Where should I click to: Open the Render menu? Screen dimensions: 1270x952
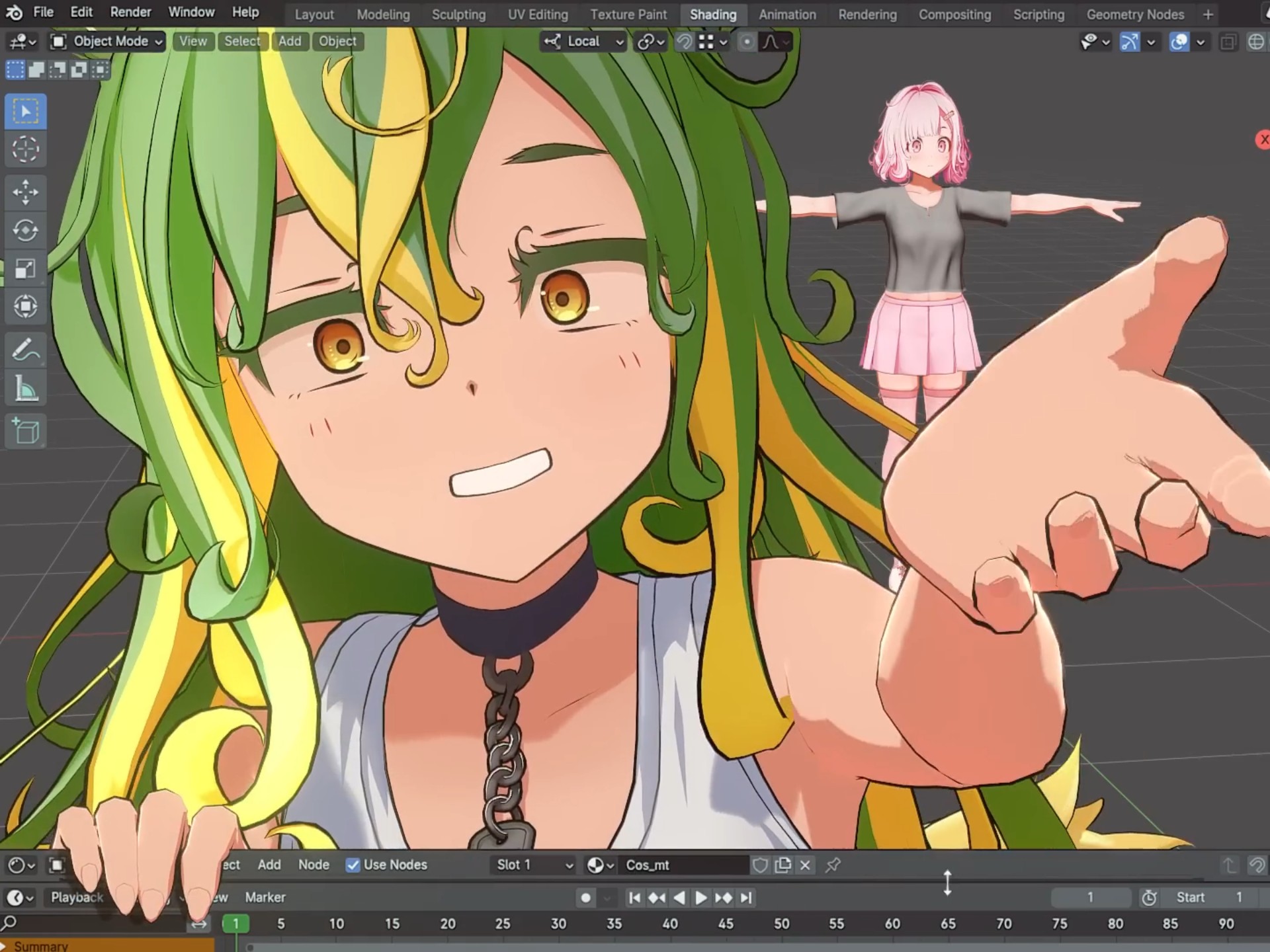point(130,13)
